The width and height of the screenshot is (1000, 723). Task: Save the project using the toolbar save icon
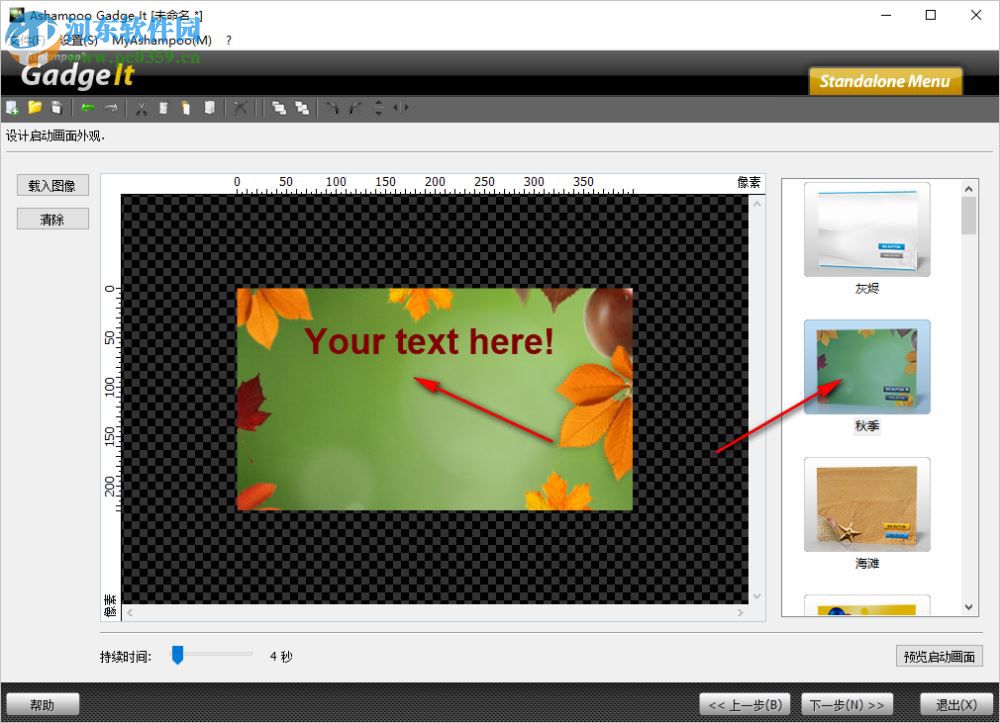point(57,108)
